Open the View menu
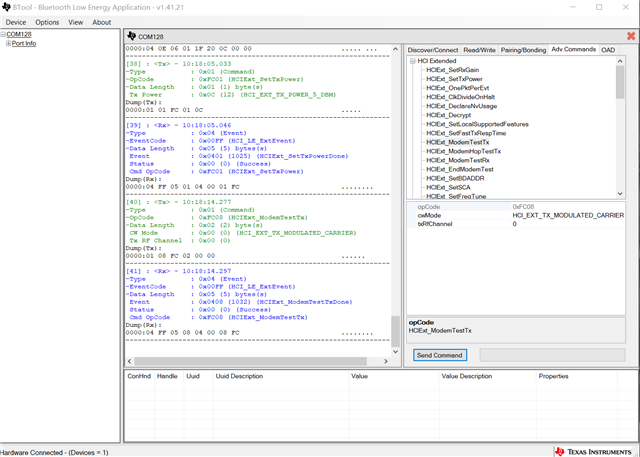The height and width of the screenshot is (457, 640). (76, 21)
